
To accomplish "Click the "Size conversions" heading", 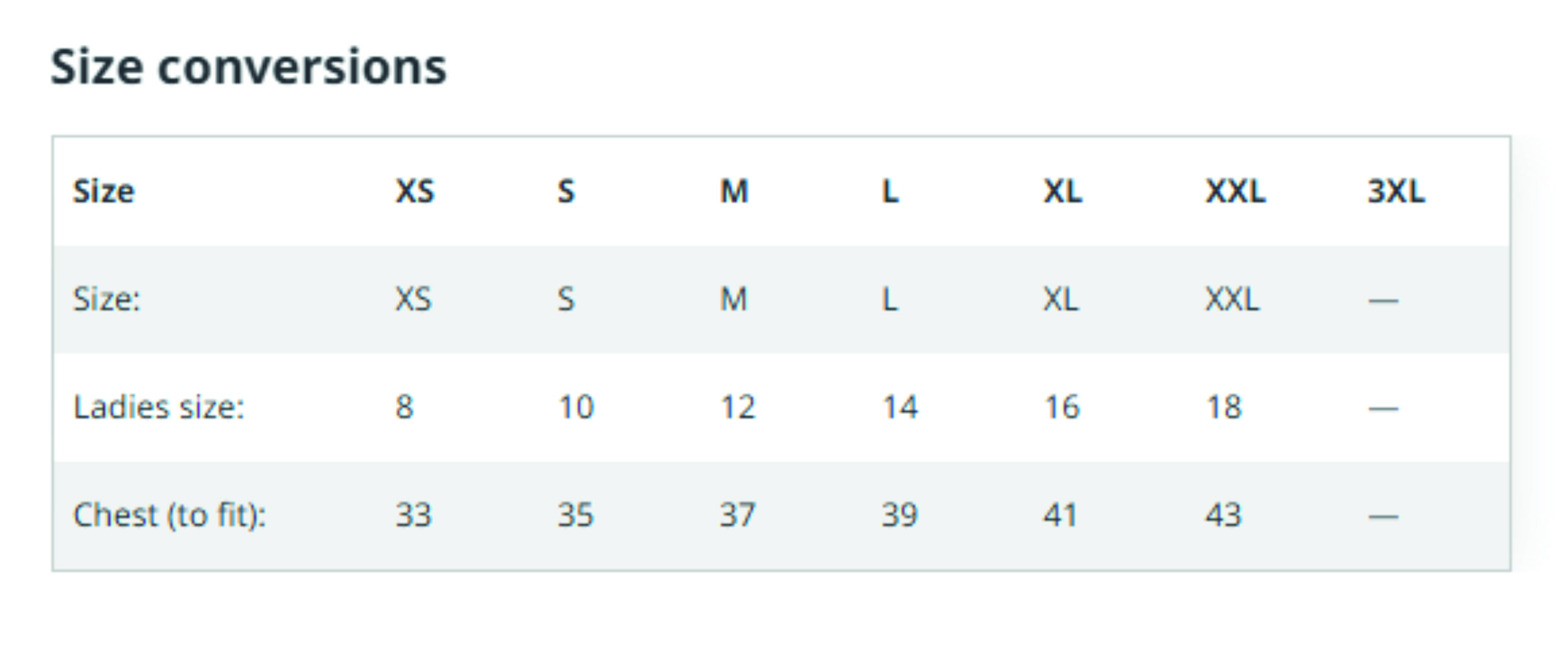I will [249, 67].
